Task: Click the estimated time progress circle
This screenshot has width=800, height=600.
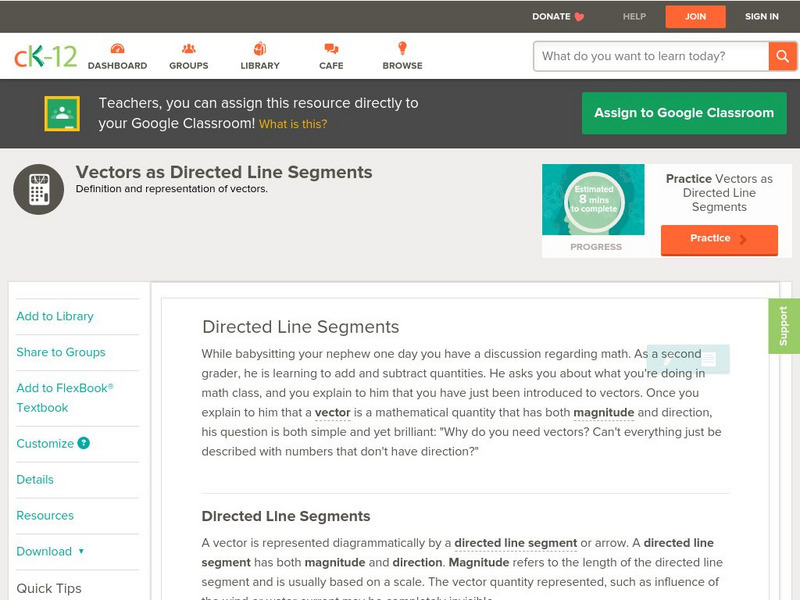Action: pyautogui.click(x=594, y=198)
